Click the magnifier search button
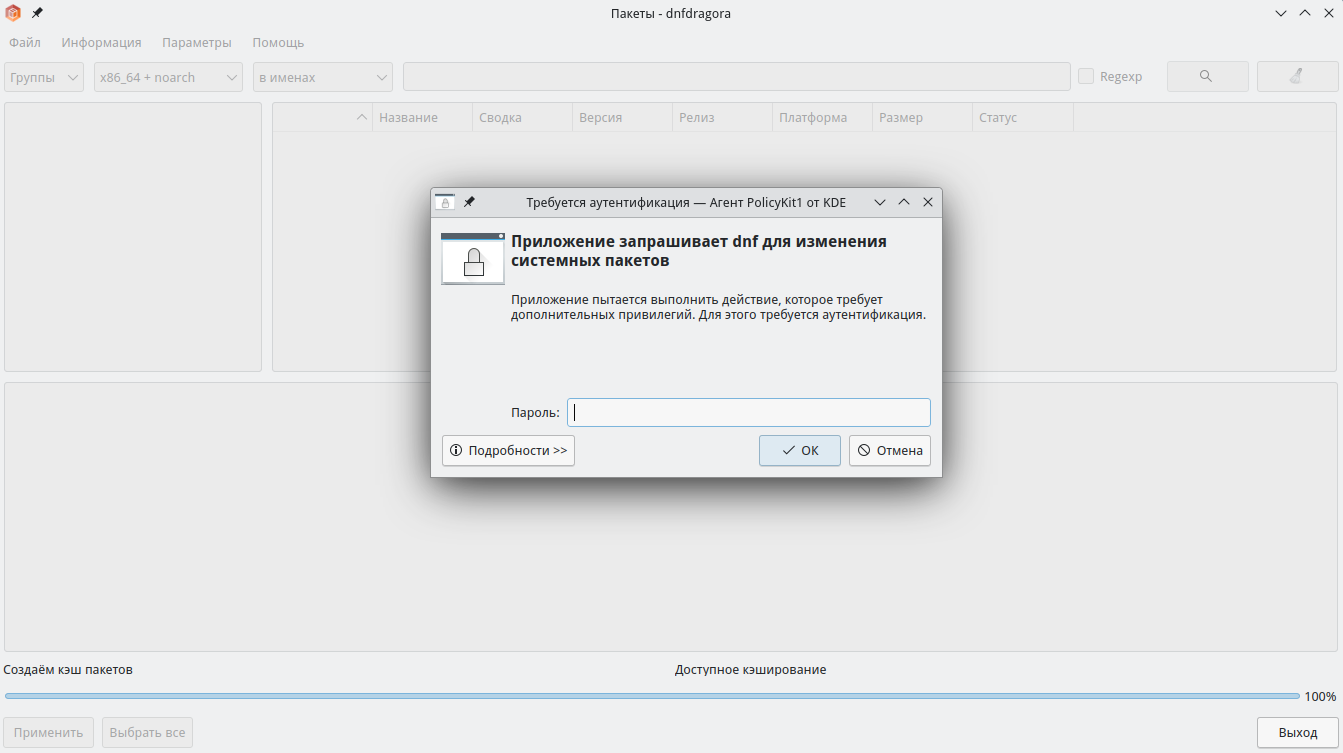This screenshot has height=753, width=1343. point(1207,77)
